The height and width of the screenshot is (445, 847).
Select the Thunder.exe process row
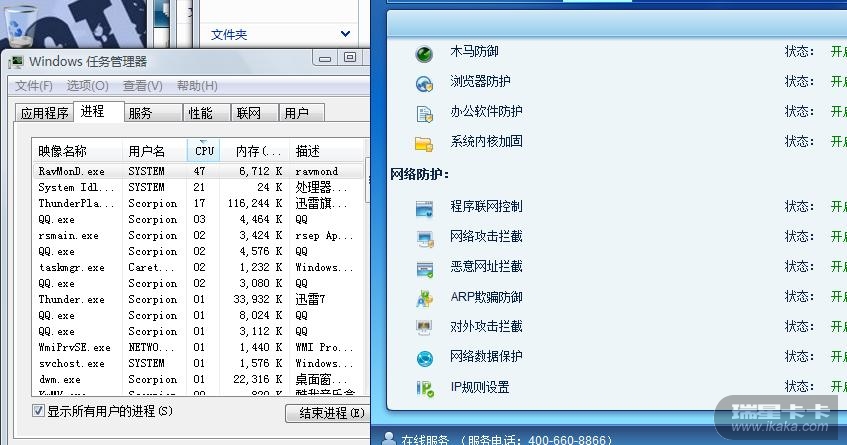point(199,299)
